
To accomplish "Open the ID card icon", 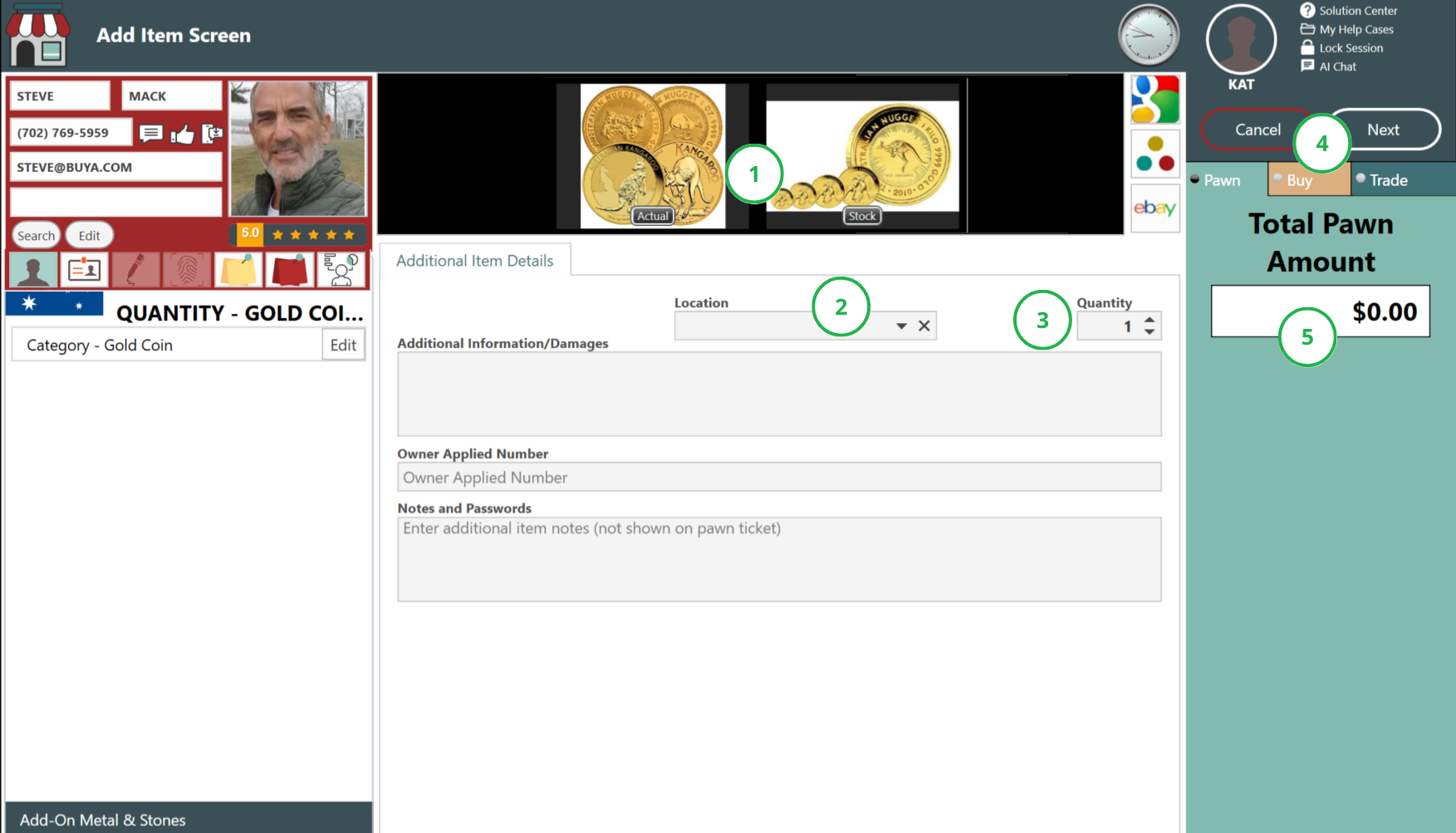I will click(85, 270).
